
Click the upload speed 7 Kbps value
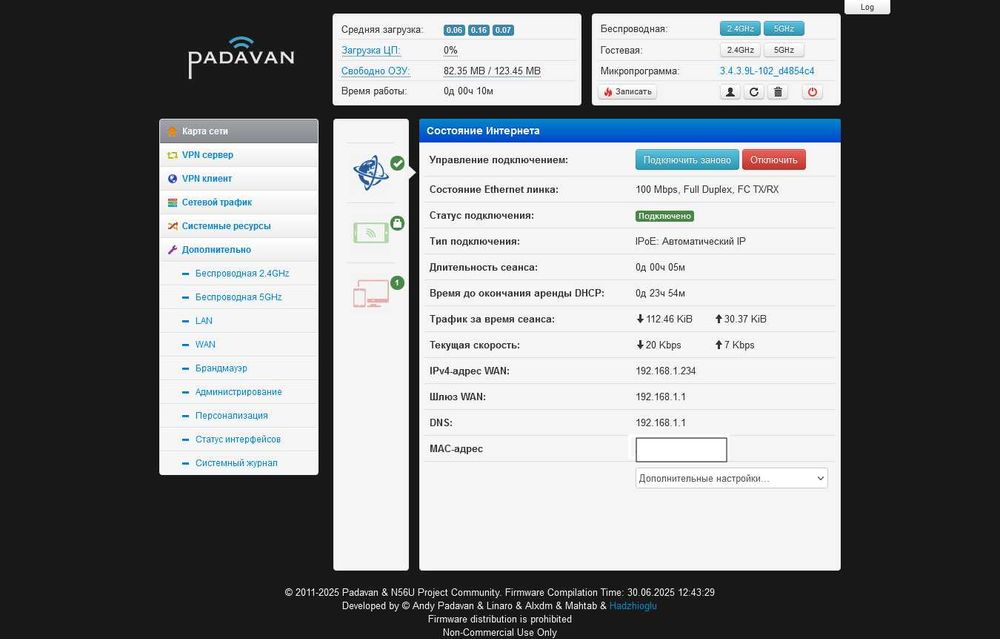coord(735,345)
